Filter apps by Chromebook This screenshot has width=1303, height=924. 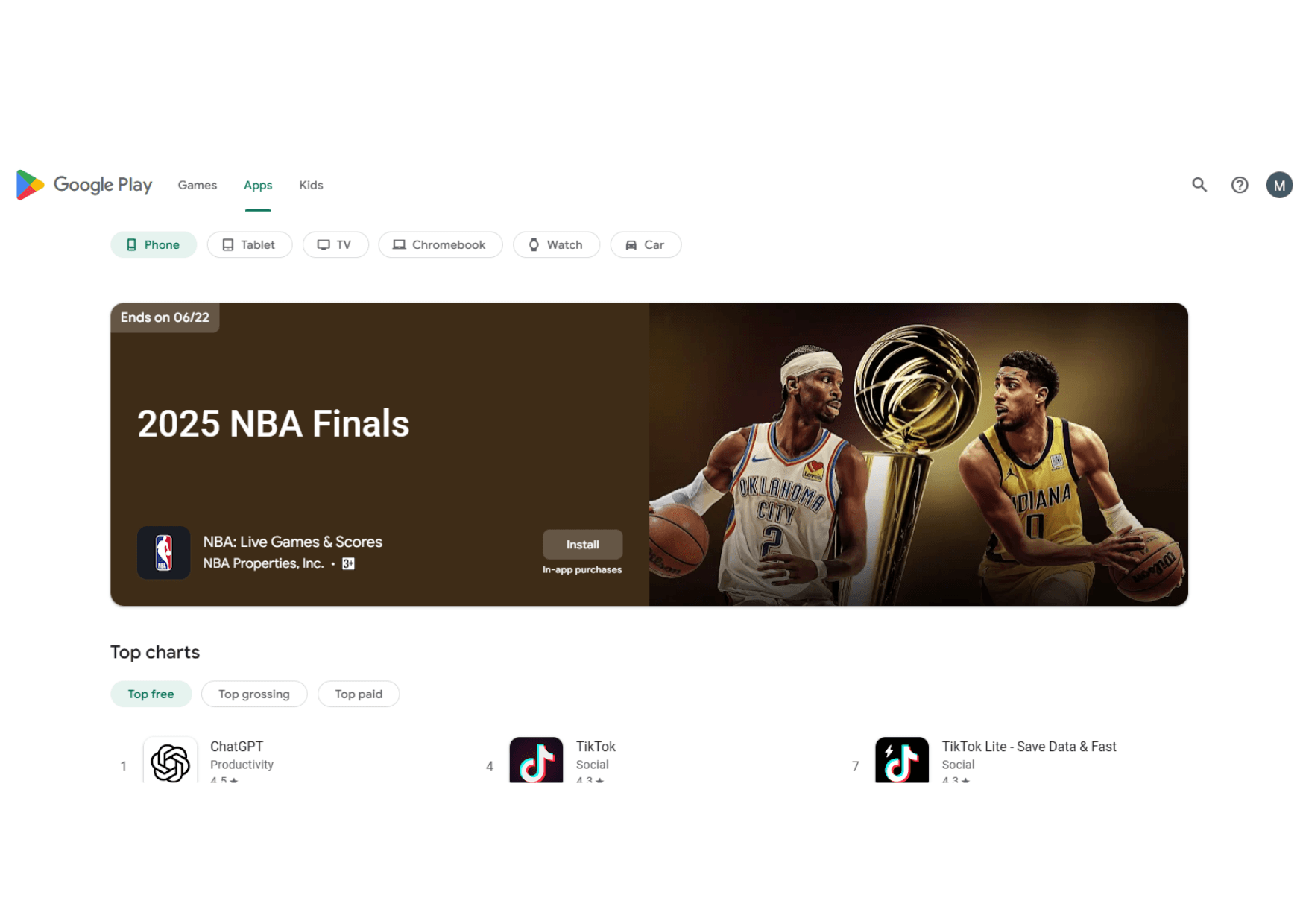pos(440,244)
